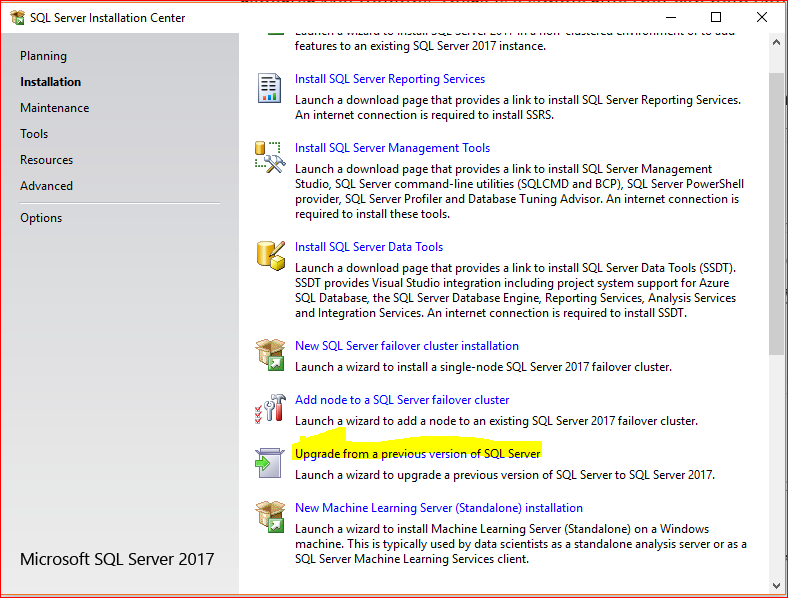
Task: Click Add node to a SQL Server failover cluster
Action: coord(402,400)
